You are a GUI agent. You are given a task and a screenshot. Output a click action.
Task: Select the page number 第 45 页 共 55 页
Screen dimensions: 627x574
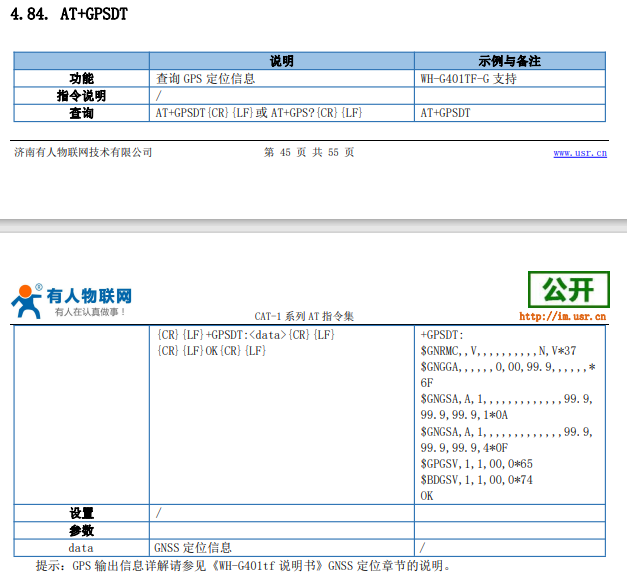point(309,152)
